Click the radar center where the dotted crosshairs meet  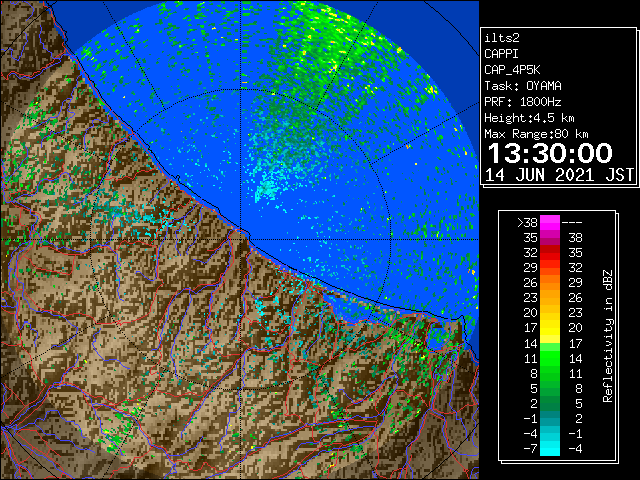point(241,240)
